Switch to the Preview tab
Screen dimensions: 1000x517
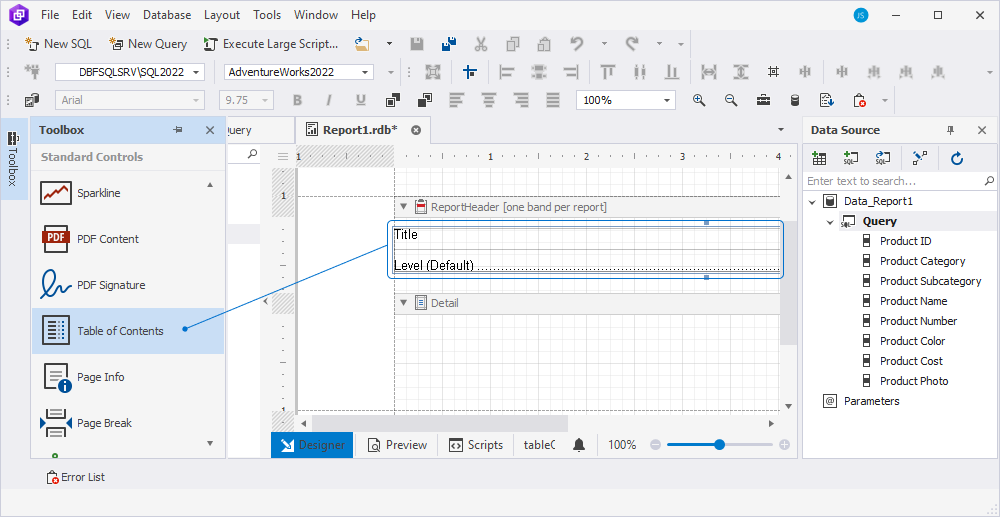397,445
